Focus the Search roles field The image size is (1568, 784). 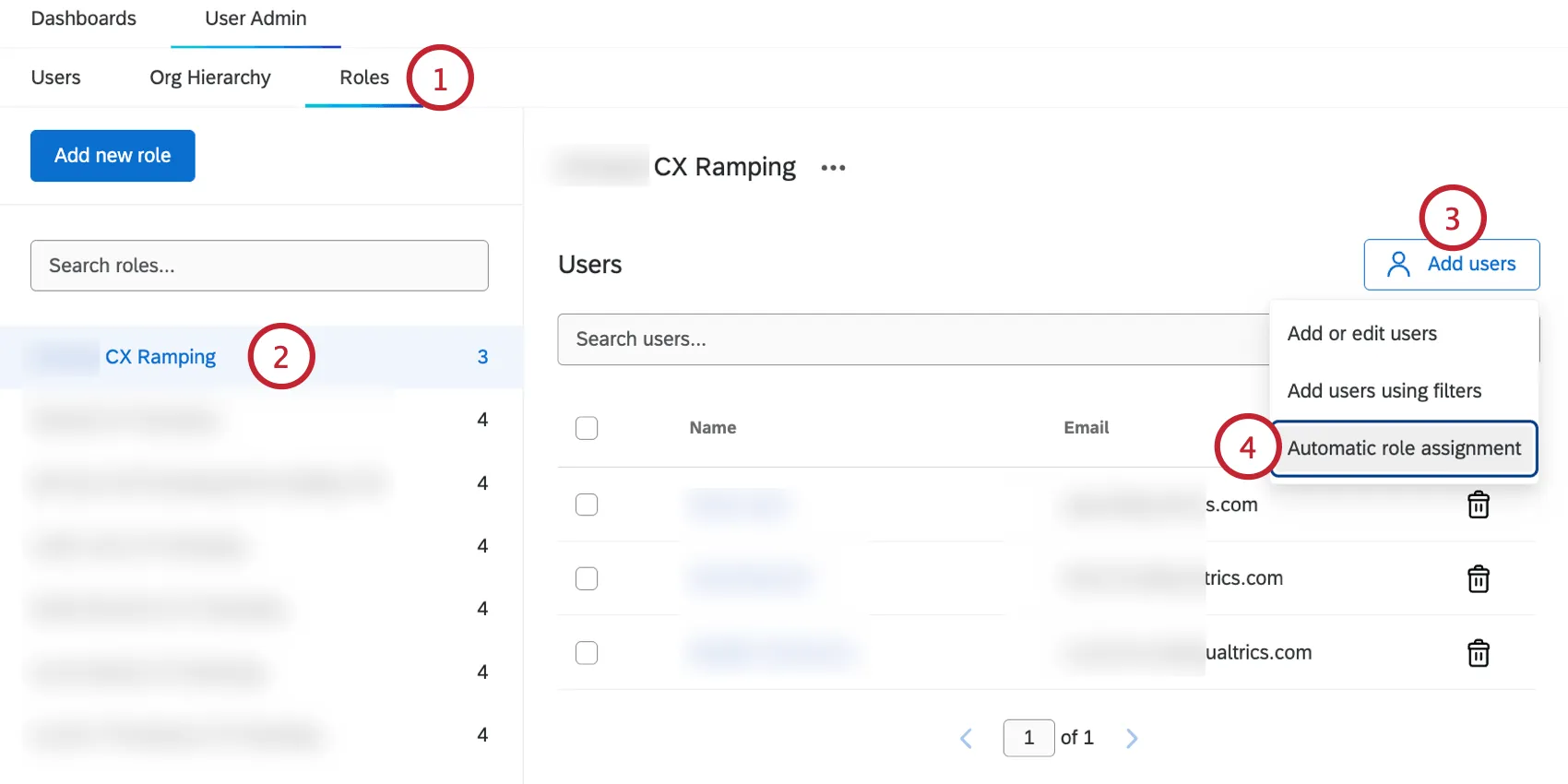[x=259, y=266]
